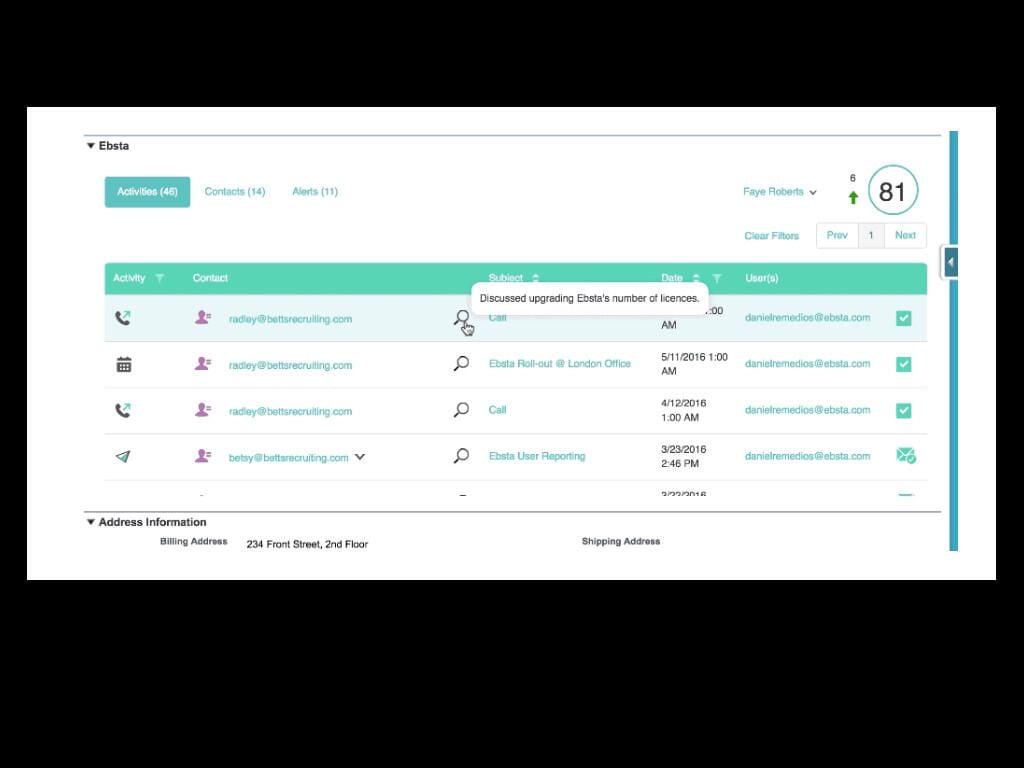Click Subject column sort arrows
Image resolution: width=1024 pixels, height=768 pixels.
click(536, 278)
